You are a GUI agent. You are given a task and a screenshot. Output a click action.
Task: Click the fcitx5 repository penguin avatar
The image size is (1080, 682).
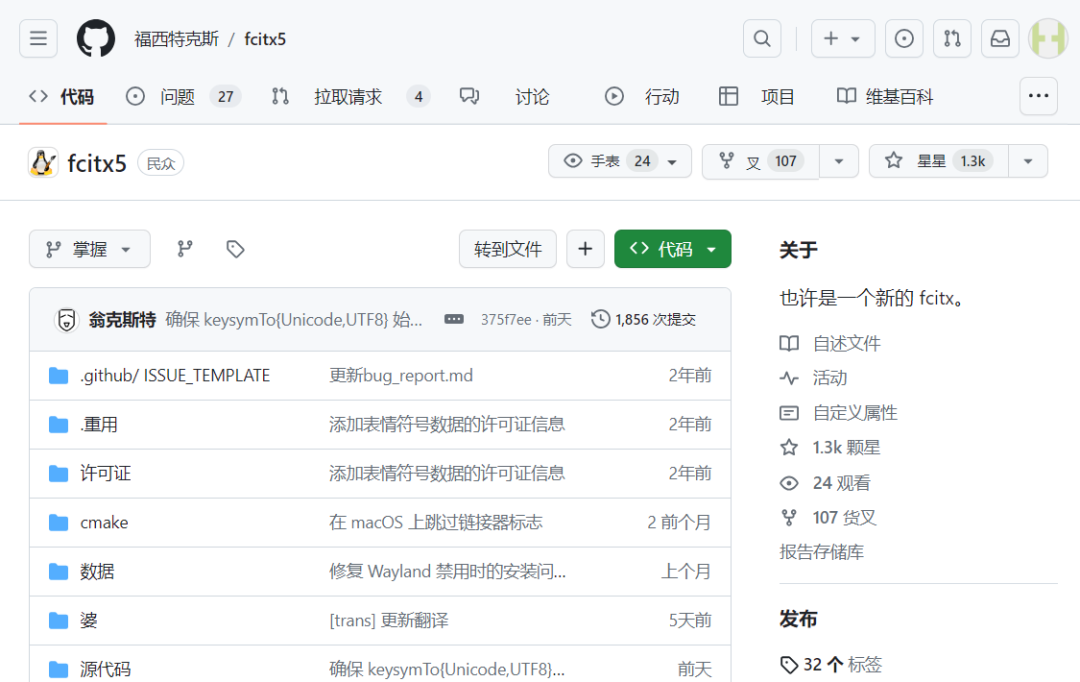click(x=43, y=163)
